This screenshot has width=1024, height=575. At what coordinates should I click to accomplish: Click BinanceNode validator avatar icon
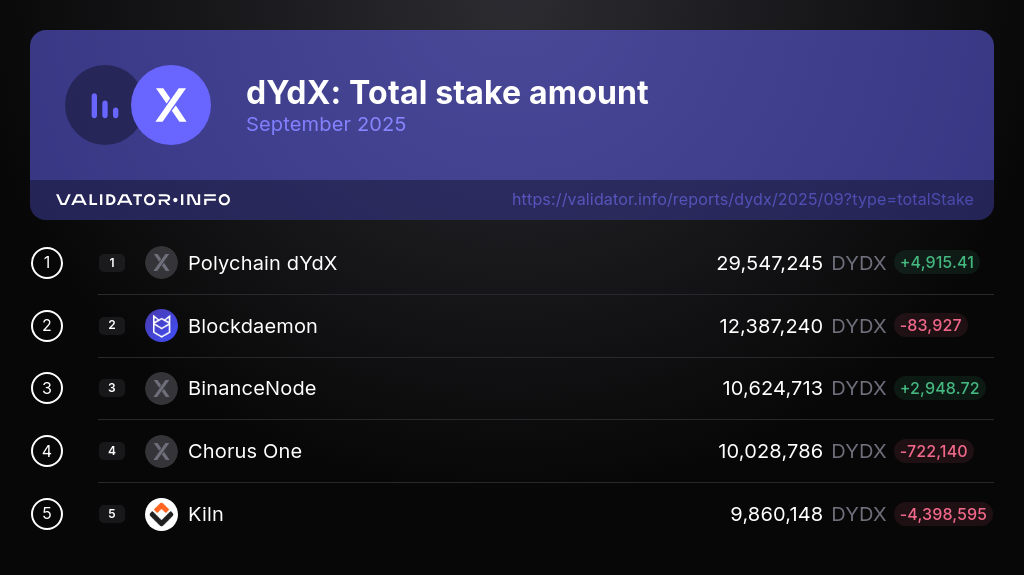[x=161, y=388]
